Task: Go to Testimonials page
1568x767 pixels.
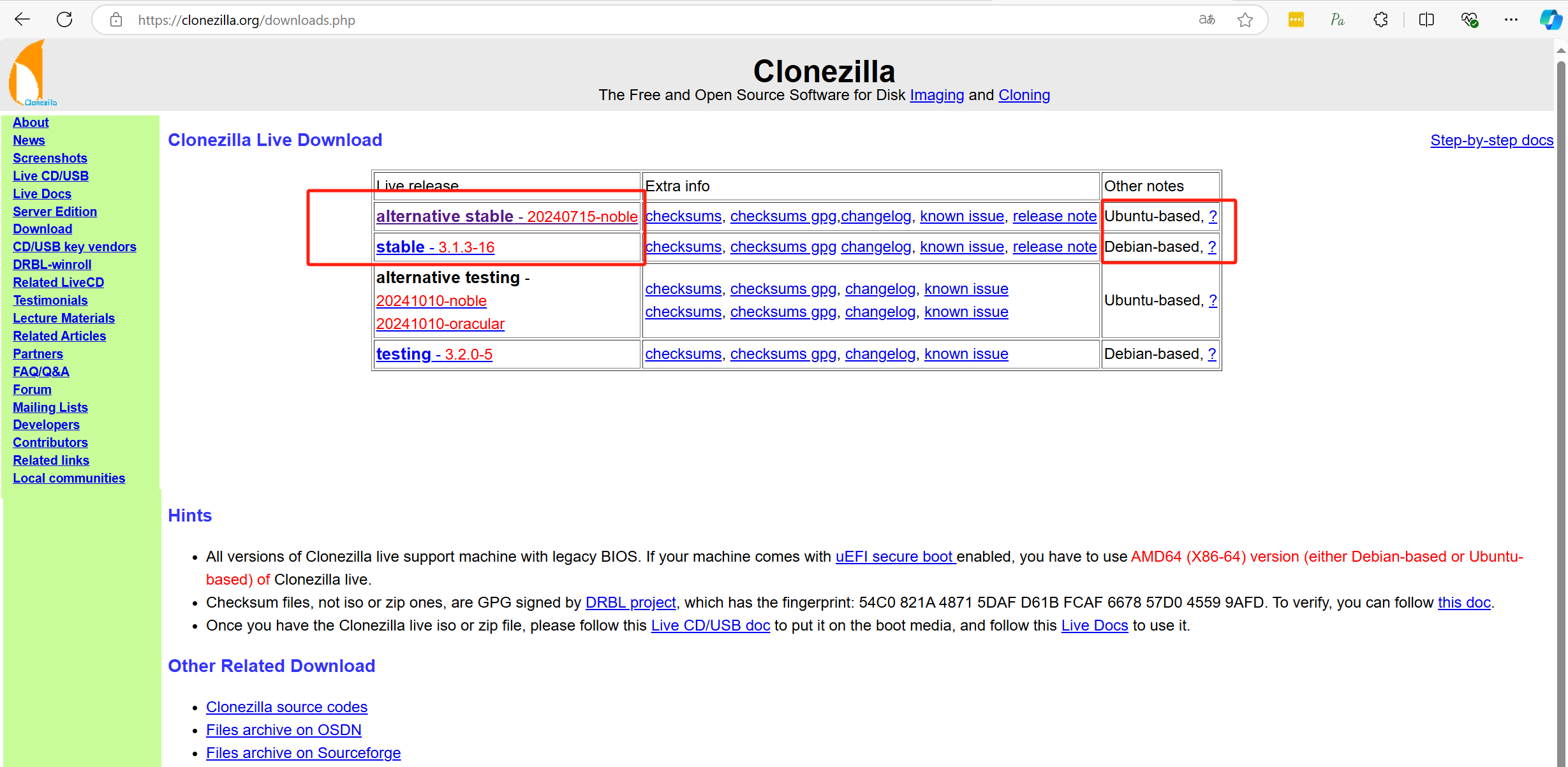Action: pyautogui.click(x=50, y=300)
